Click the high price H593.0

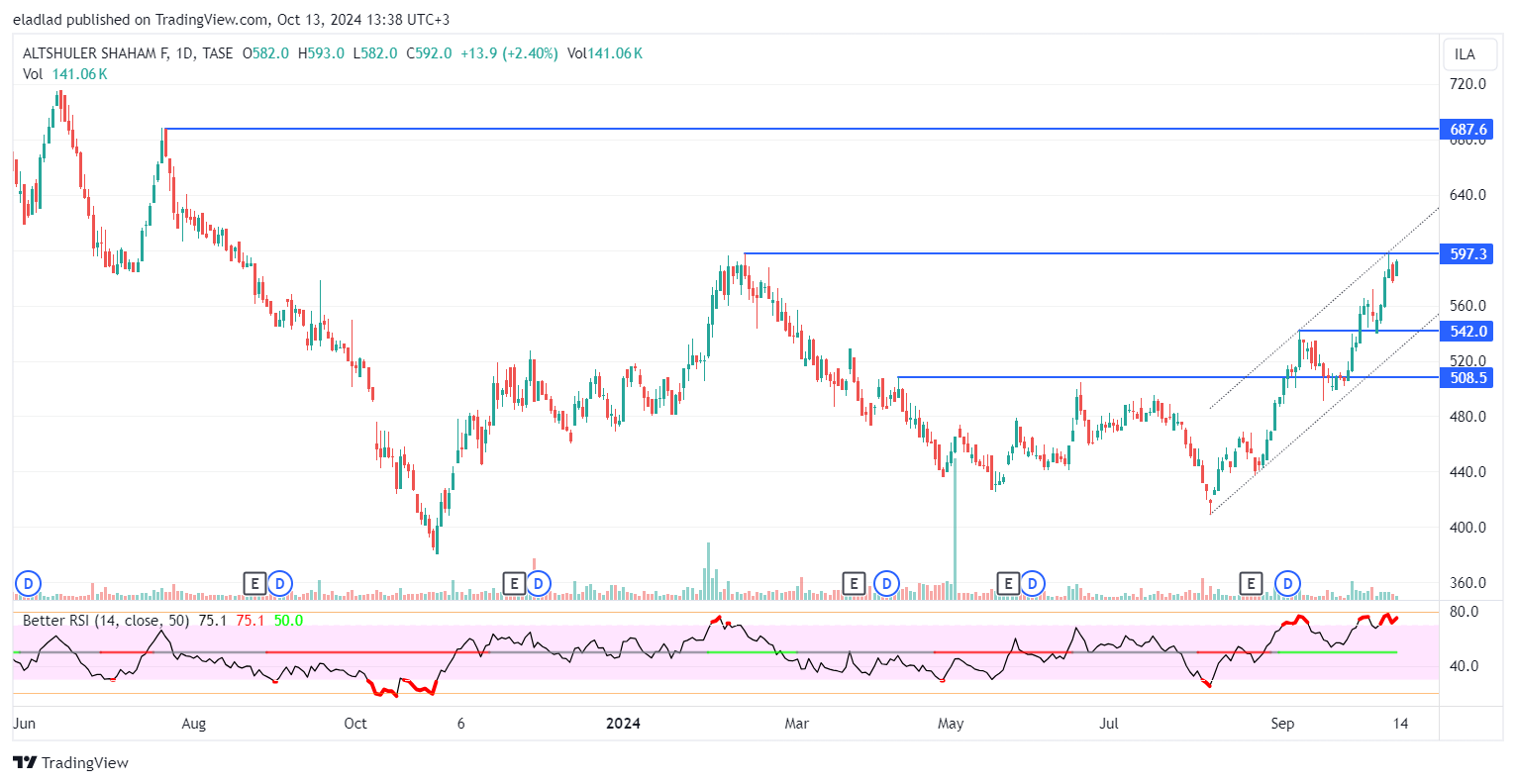321,53
